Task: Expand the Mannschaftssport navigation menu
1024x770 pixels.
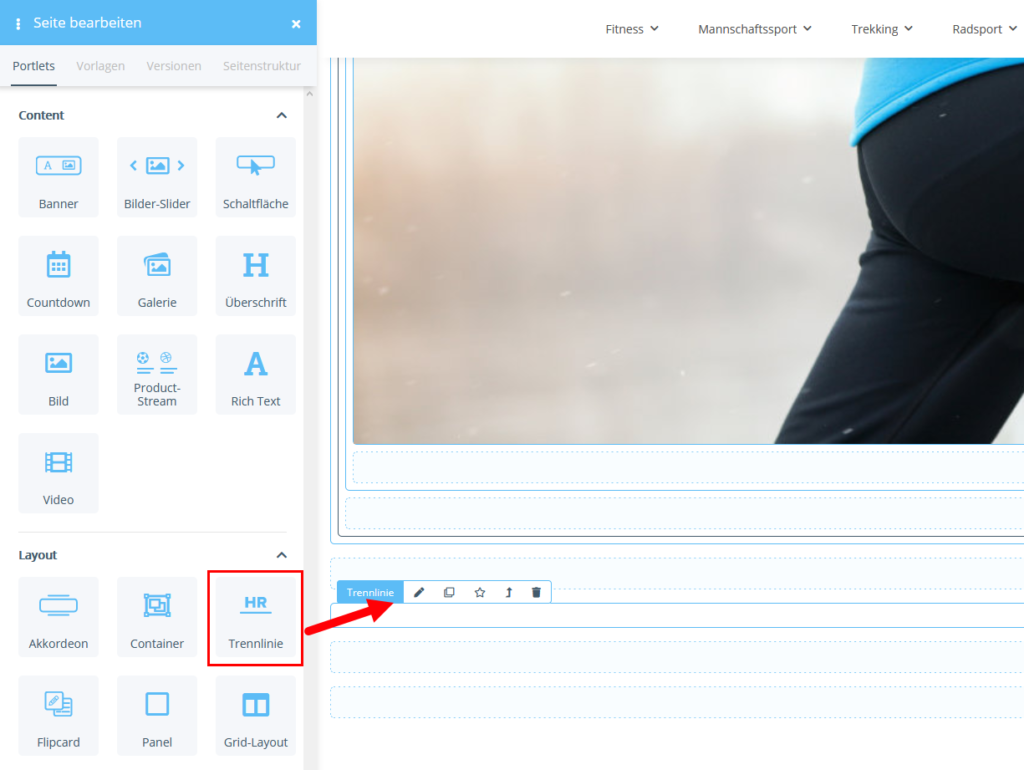Action: (754, 29)
